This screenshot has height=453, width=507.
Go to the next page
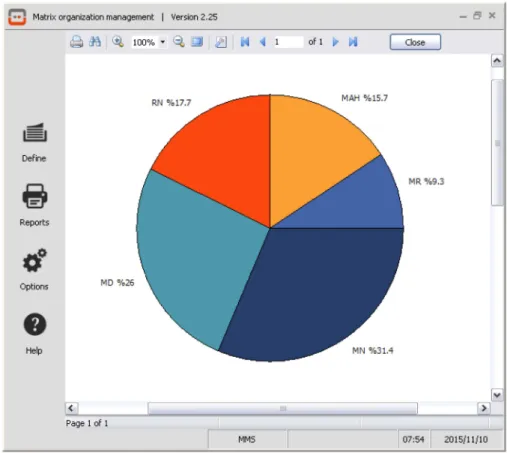336,42
